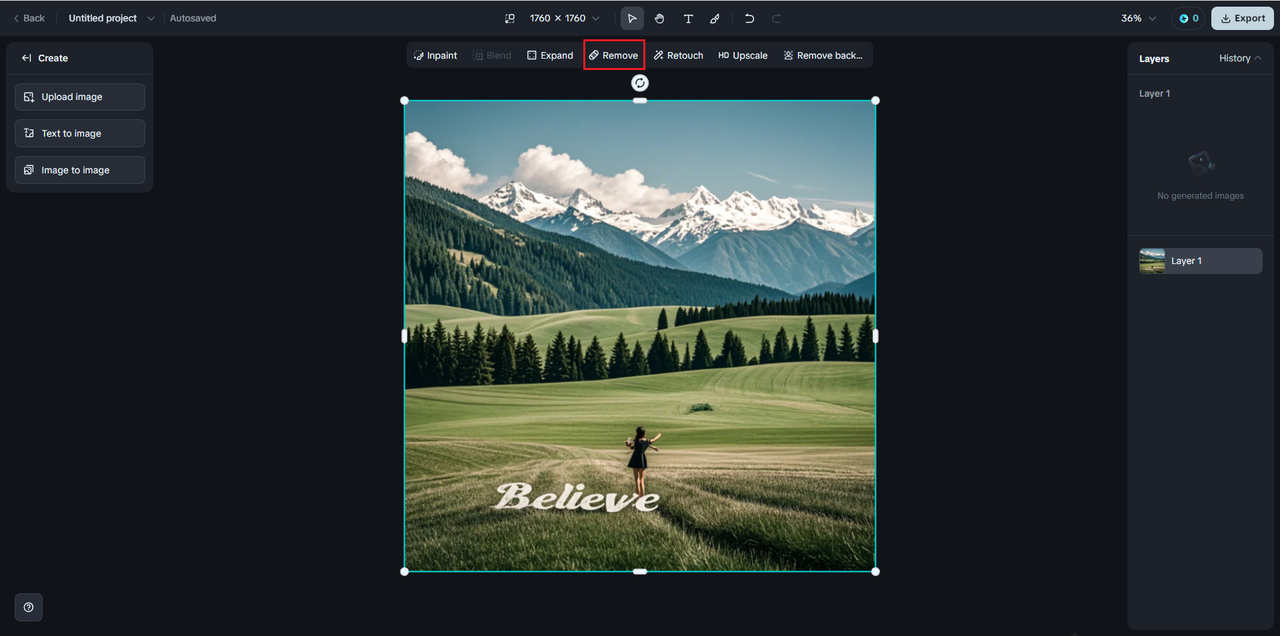Viewport: 1280px width, 636px height.
Task: Choose Remove background option
Action: [x=823, y=55]
